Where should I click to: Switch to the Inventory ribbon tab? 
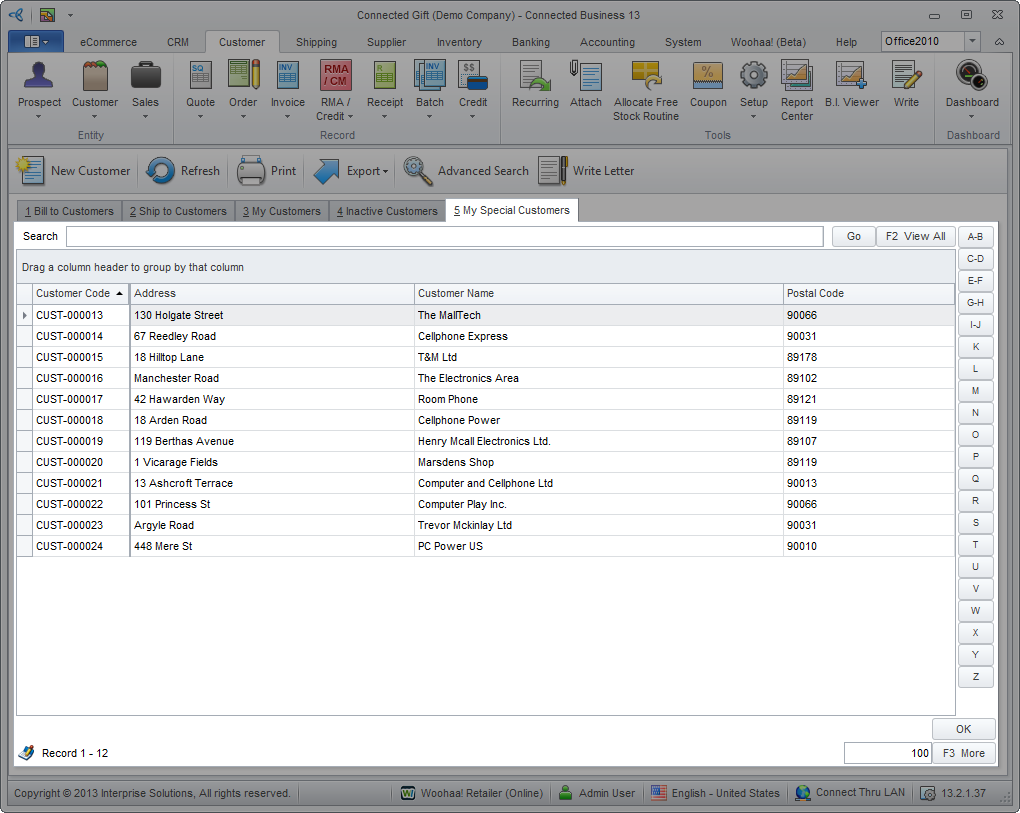[x=459, y=42]
